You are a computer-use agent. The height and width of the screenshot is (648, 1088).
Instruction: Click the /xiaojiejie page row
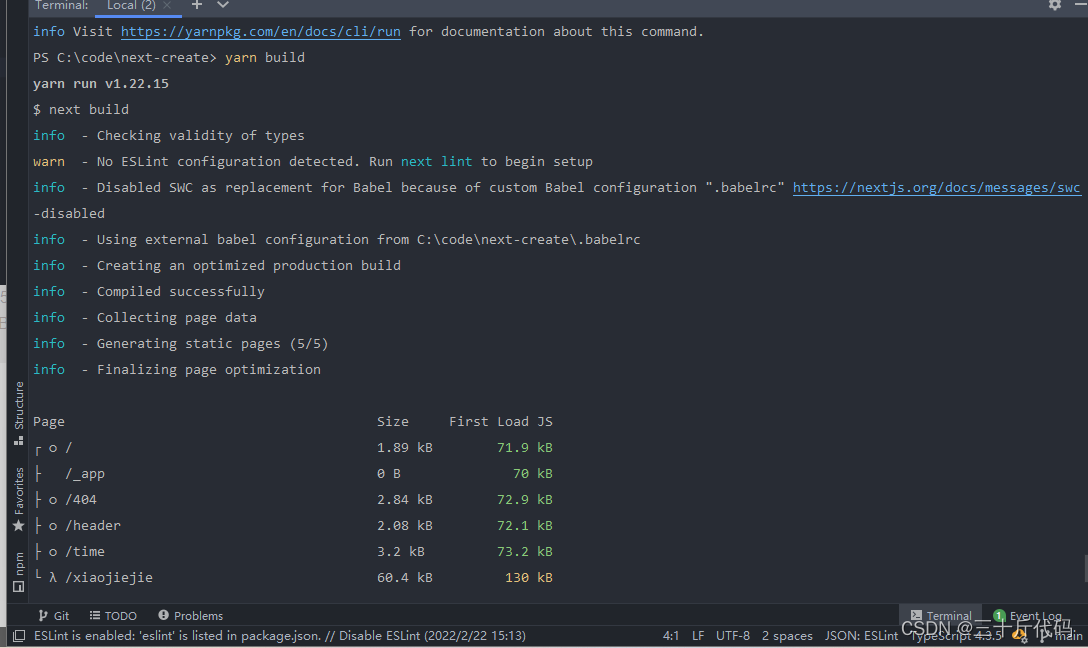point(293,577)
